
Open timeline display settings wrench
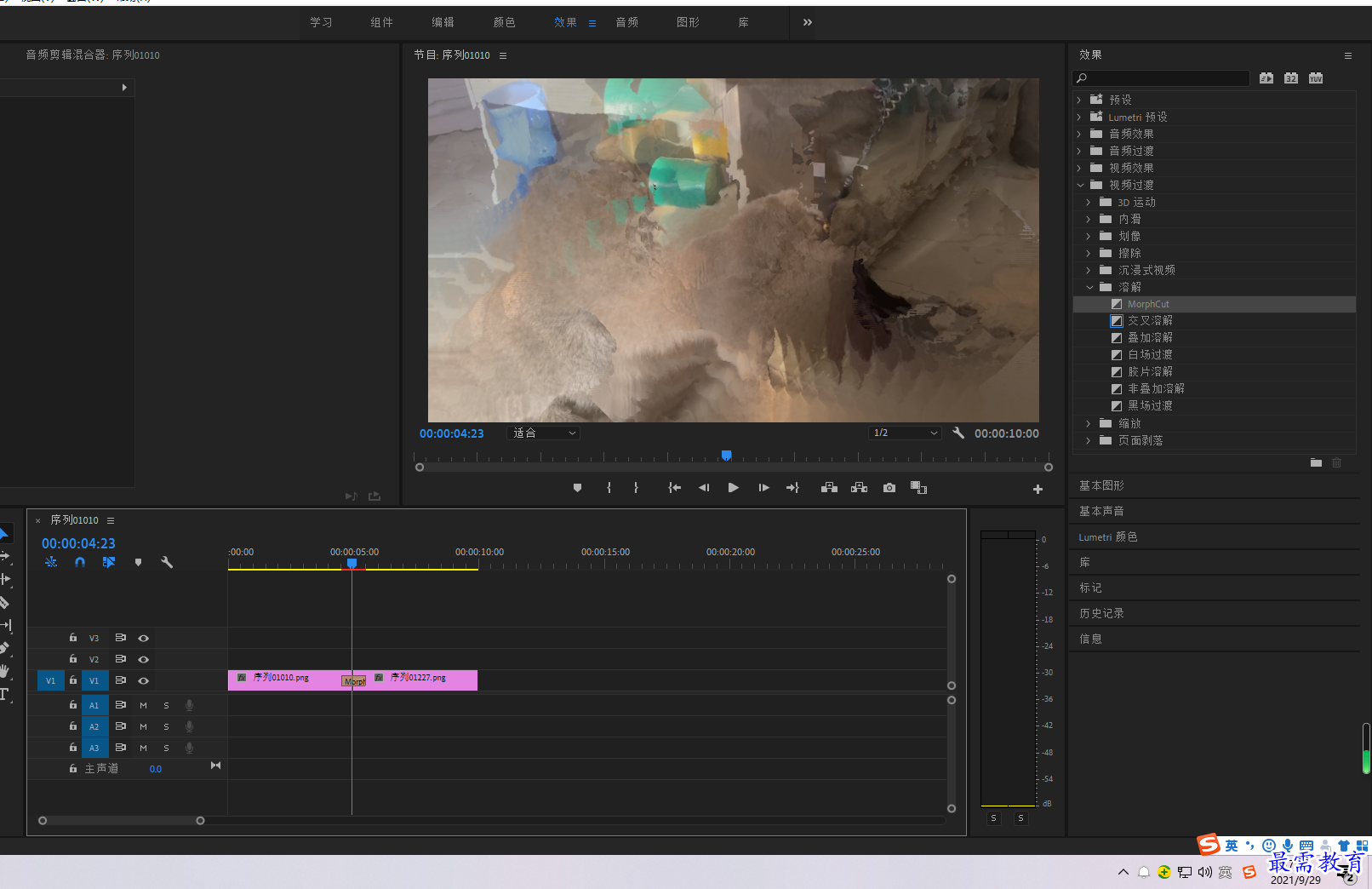tap(167, 562)
